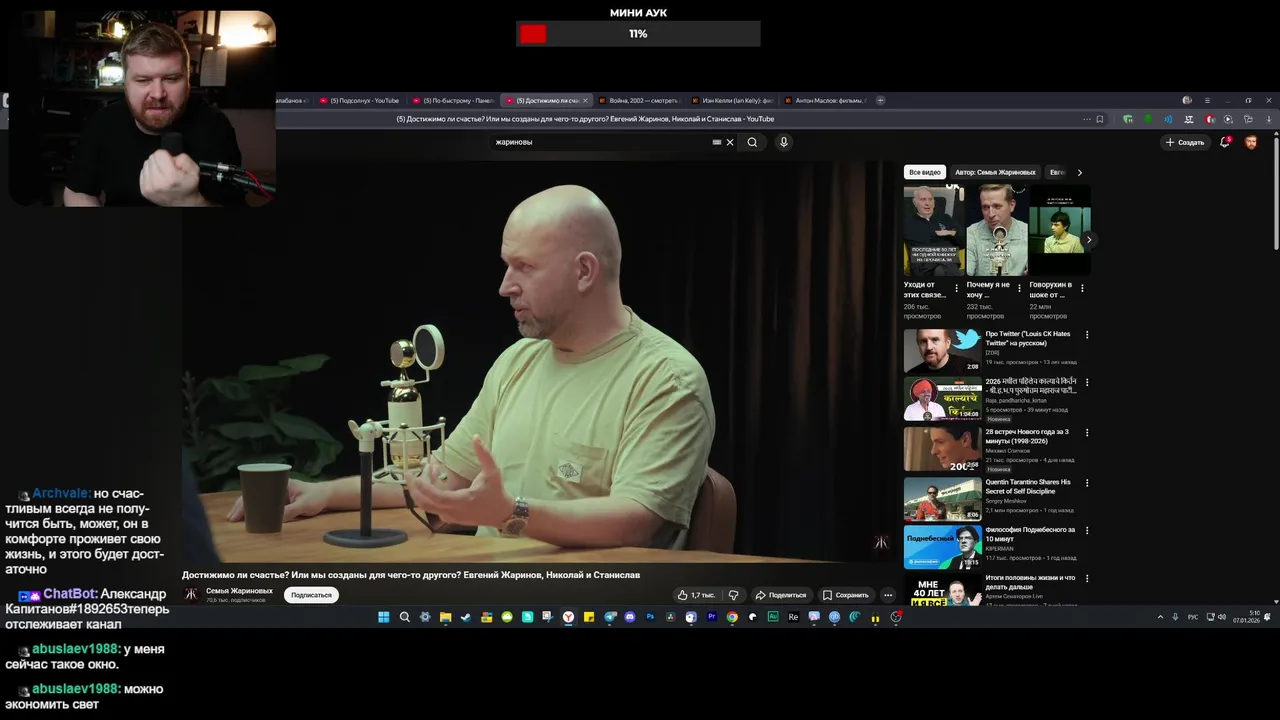Open on-screen keyboard icon in search box
Screen dimensions: 1280x720
pos(717,142)
